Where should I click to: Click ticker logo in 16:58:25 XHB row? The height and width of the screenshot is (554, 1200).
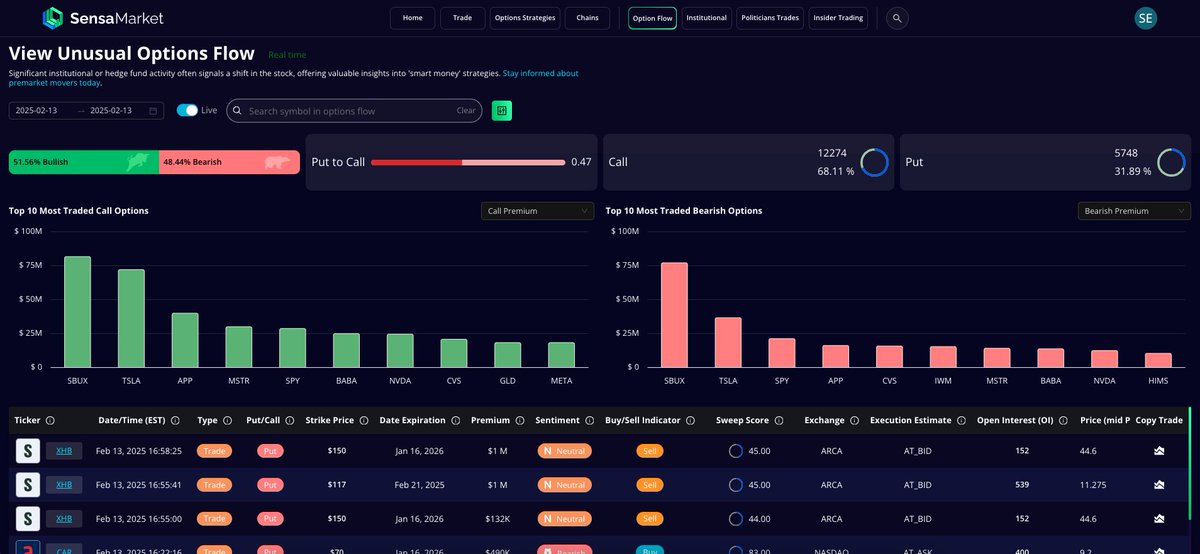28,451
